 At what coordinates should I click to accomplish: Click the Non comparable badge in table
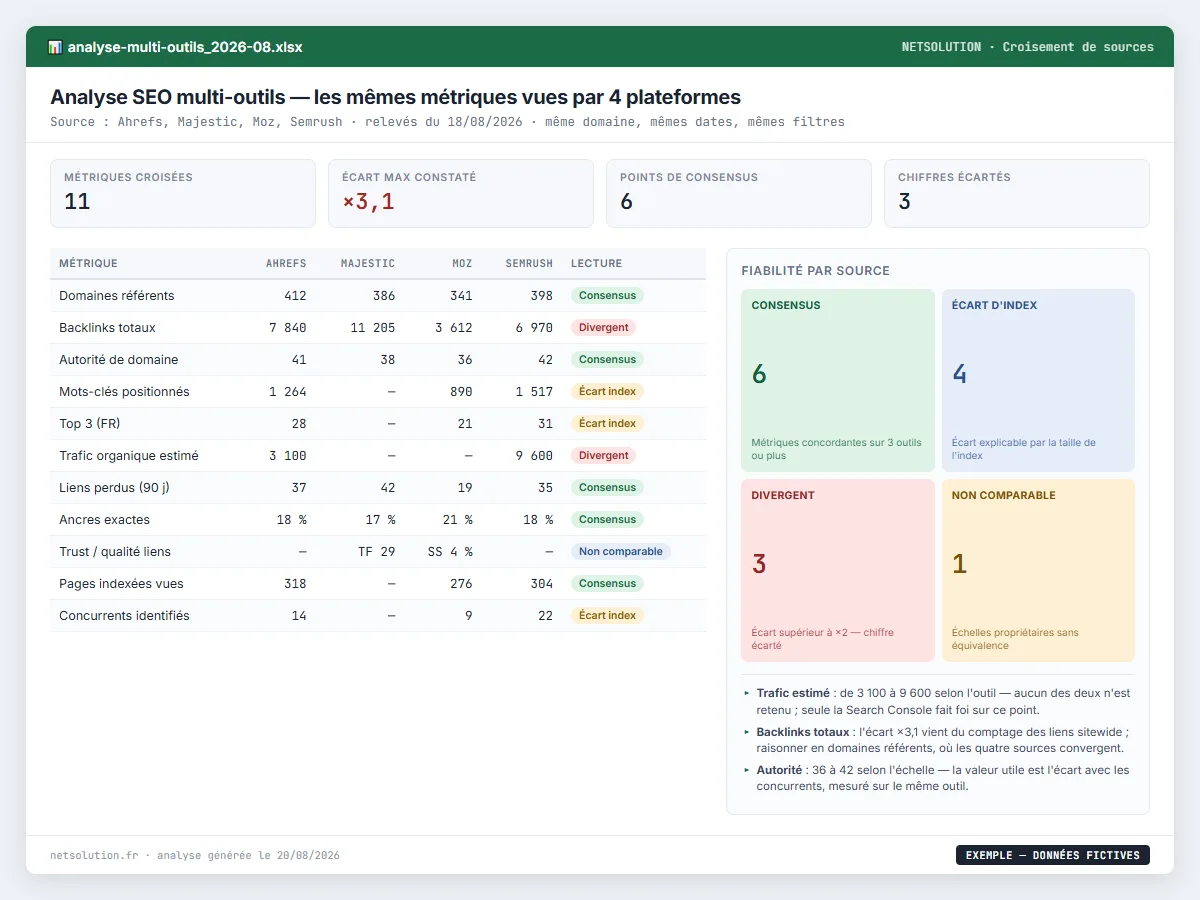tap(620, 552)
